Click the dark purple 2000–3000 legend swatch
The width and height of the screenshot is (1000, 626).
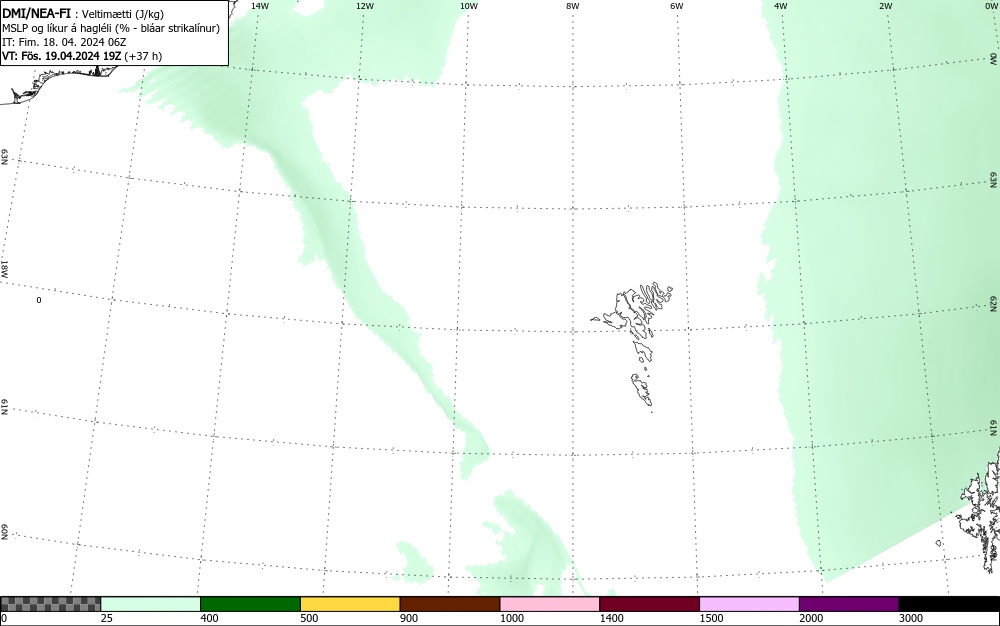849,604
